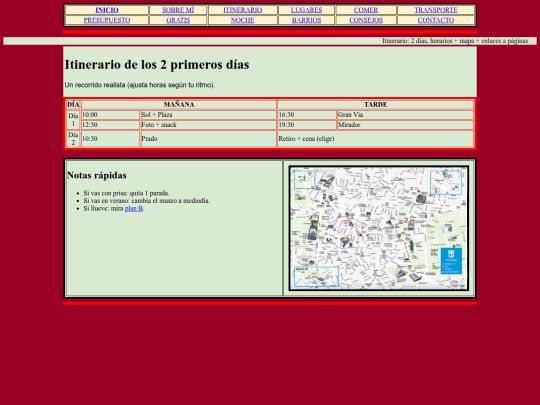The width and height of the screenshot is (540, 405).
Task: Click the 'Foto + snack' cell
Action: 208,125
